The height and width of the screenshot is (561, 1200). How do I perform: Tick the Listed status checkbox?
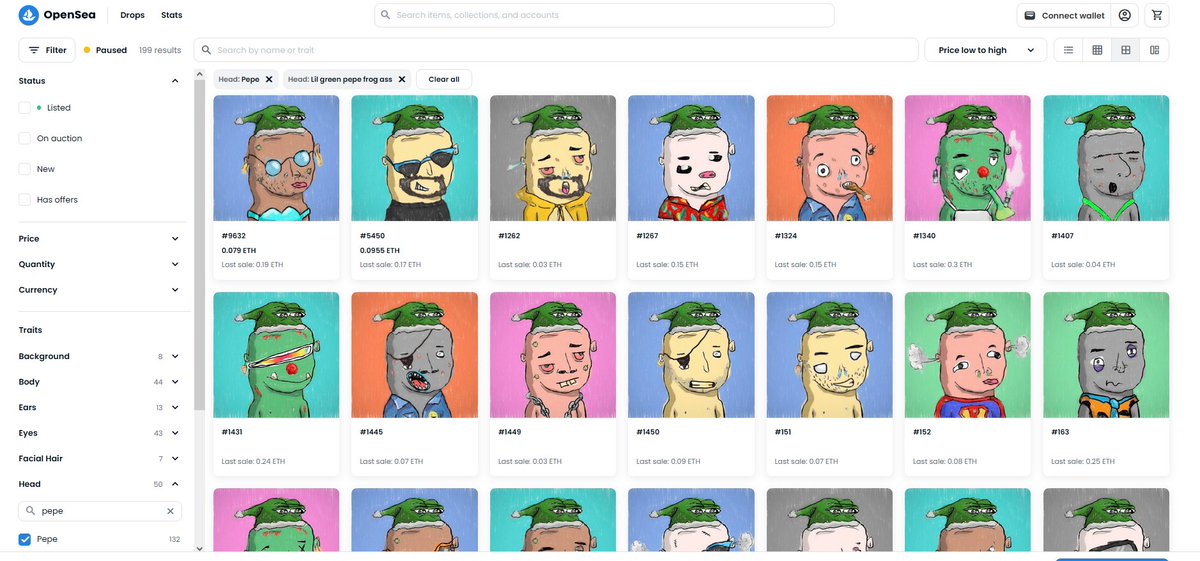point(24,107)
